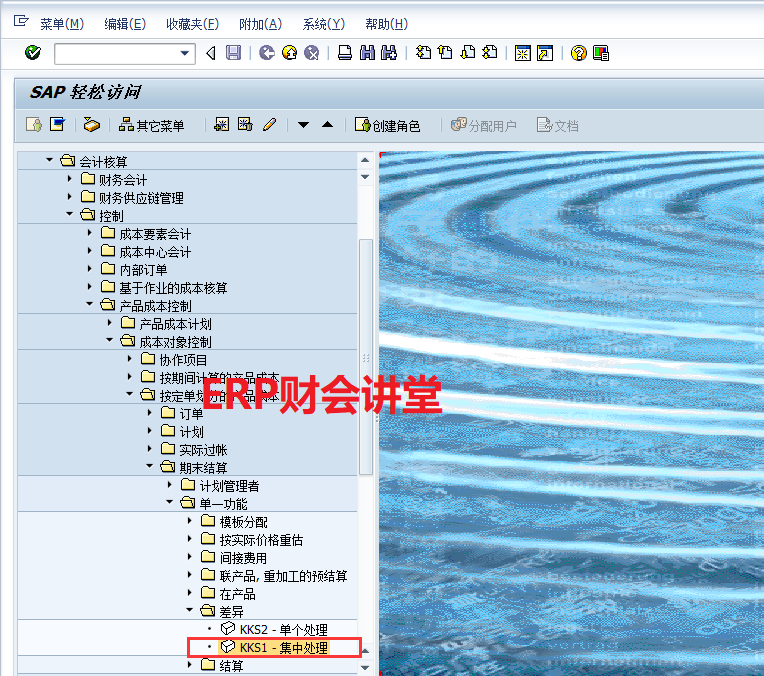764x676 pixels.
Task: Click the green Back arrow icon
Action: (266, 53)
